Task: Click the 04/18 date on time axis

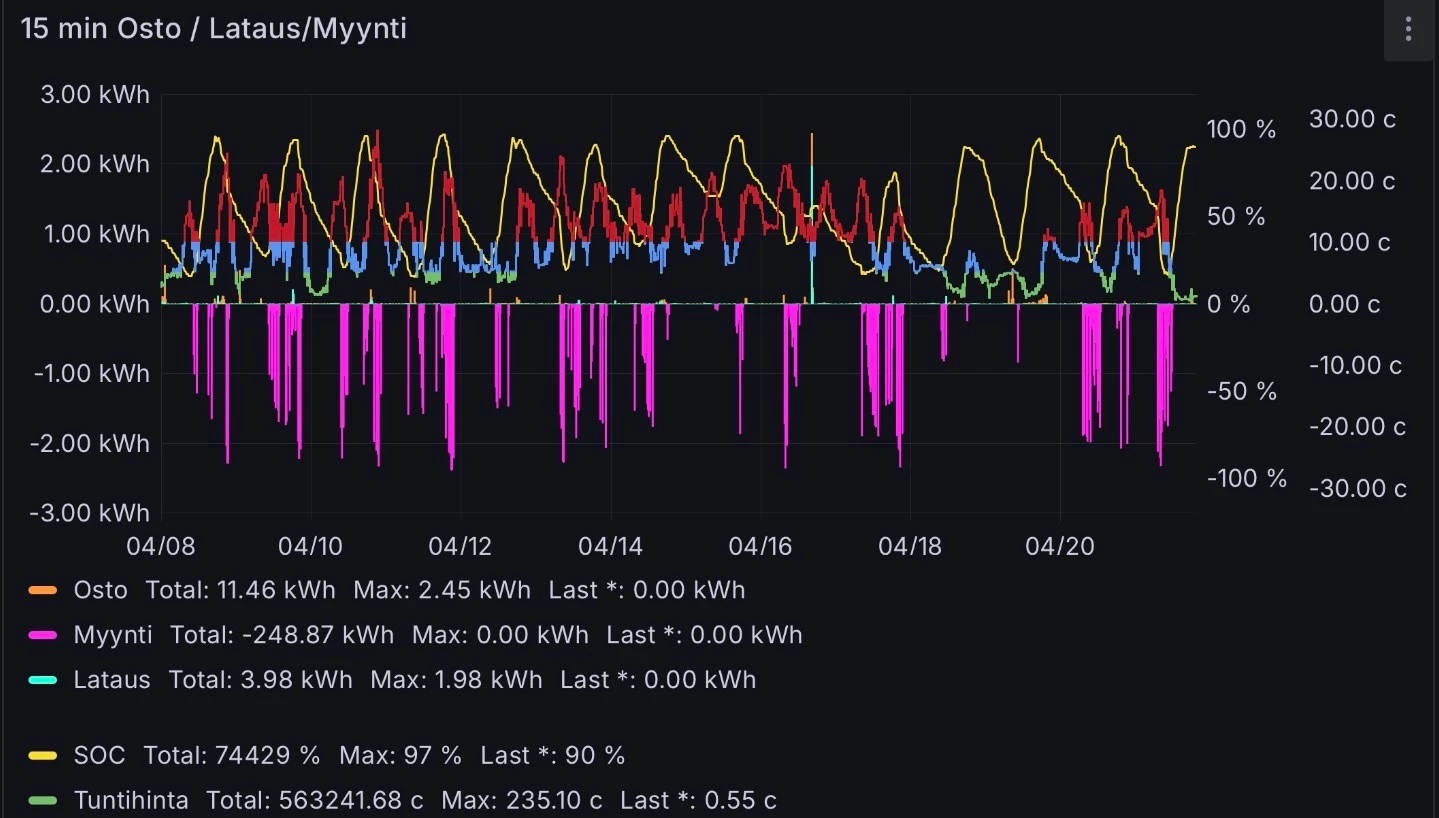Action: click(x=910, y=546)
